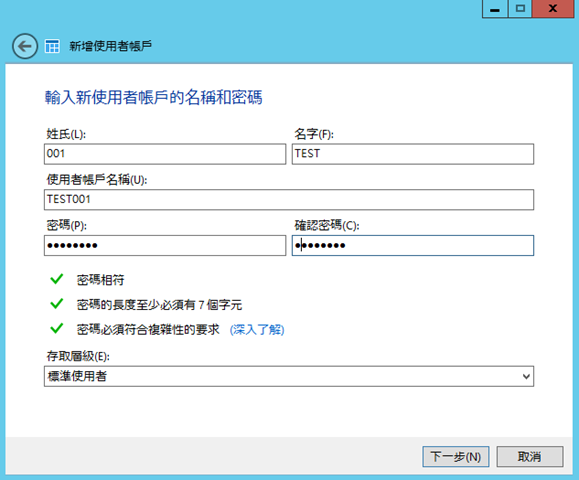This screenshot has width=579, height=480.
Task: Click the text 密碼的長度至少必須有 7 個字元
Action: [159, 305]
